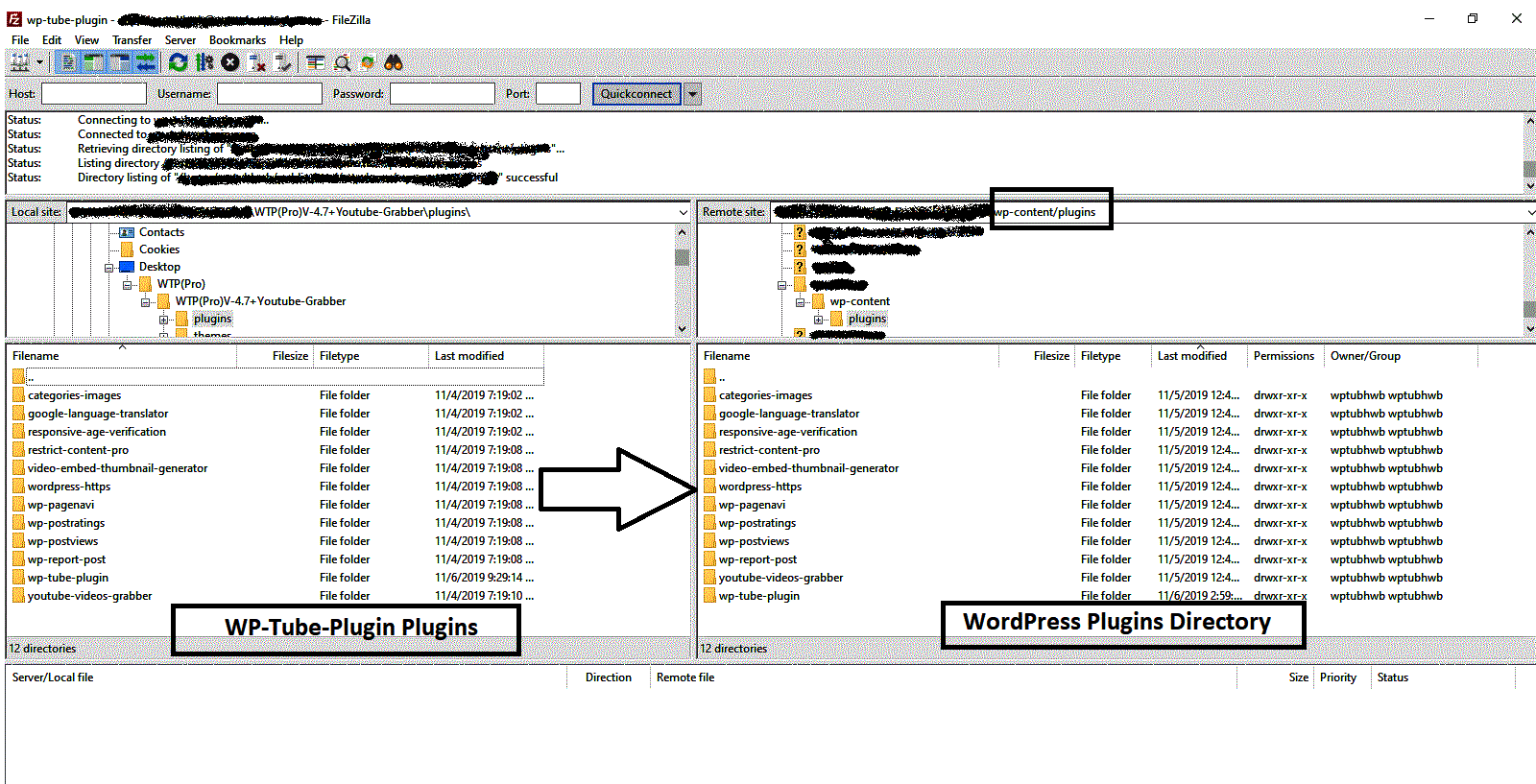The width and height of the screenshot is (1536, 784).
Task: Click the Host input field
Action: pos(94,93)
